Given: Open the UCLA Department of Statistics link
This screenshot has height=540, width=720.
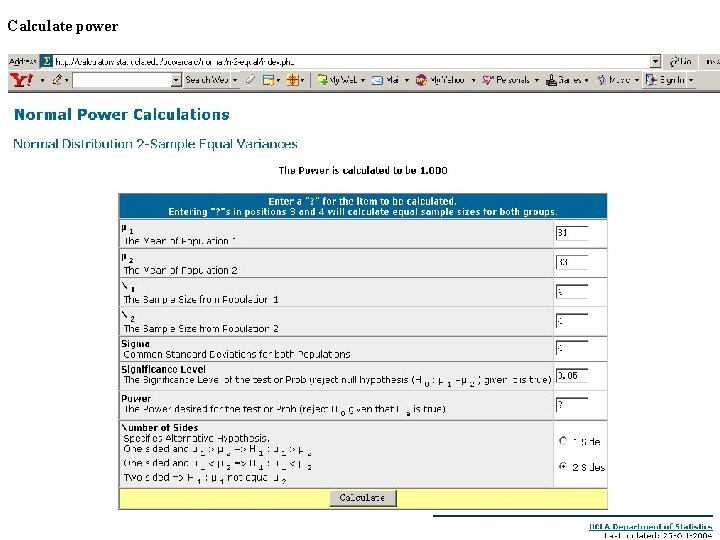Looking at the screenshot, I should (x=650, y=527).
